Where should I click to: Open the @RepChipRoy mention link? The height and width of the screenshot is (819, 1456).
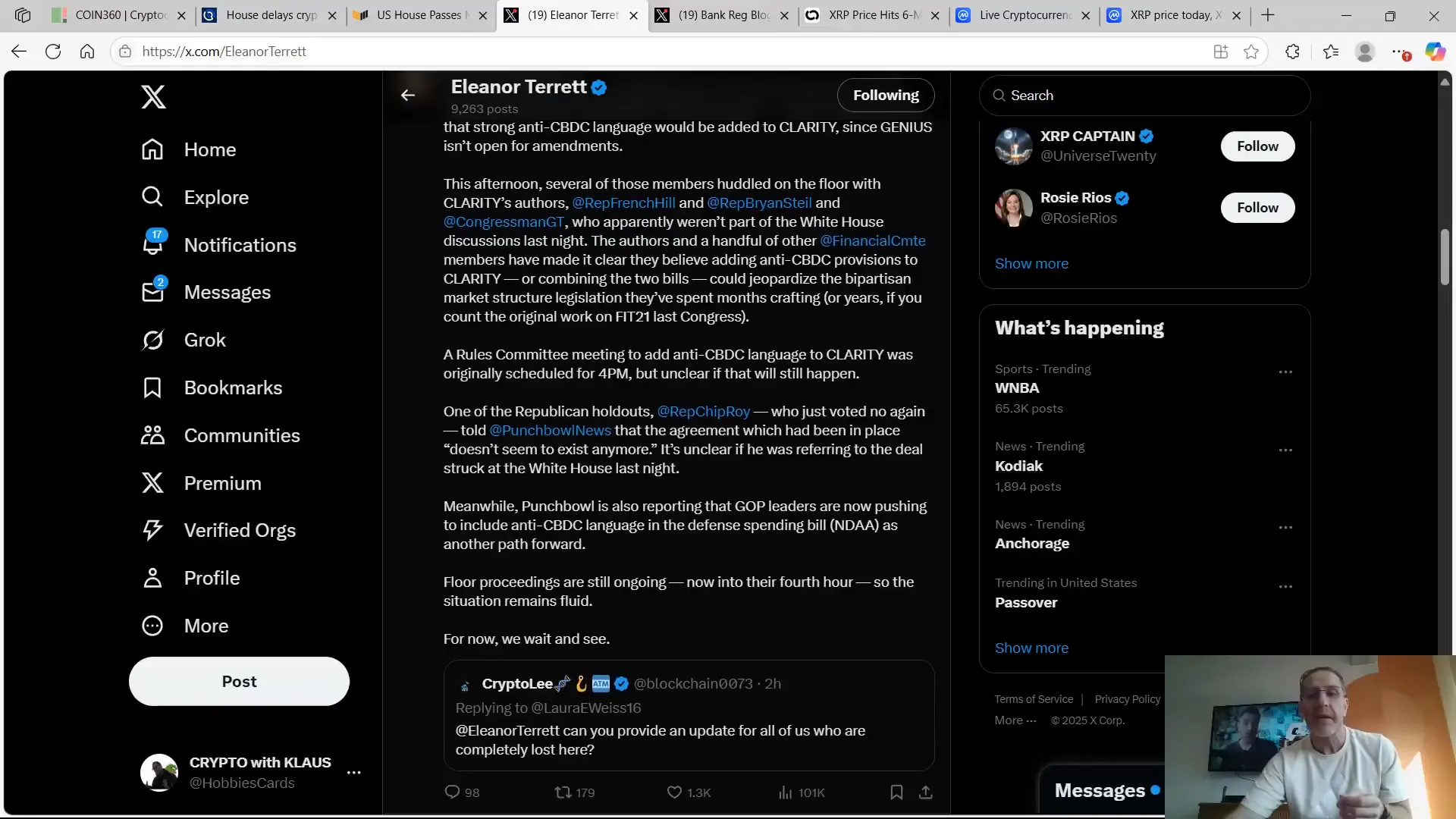coord(703,411)
